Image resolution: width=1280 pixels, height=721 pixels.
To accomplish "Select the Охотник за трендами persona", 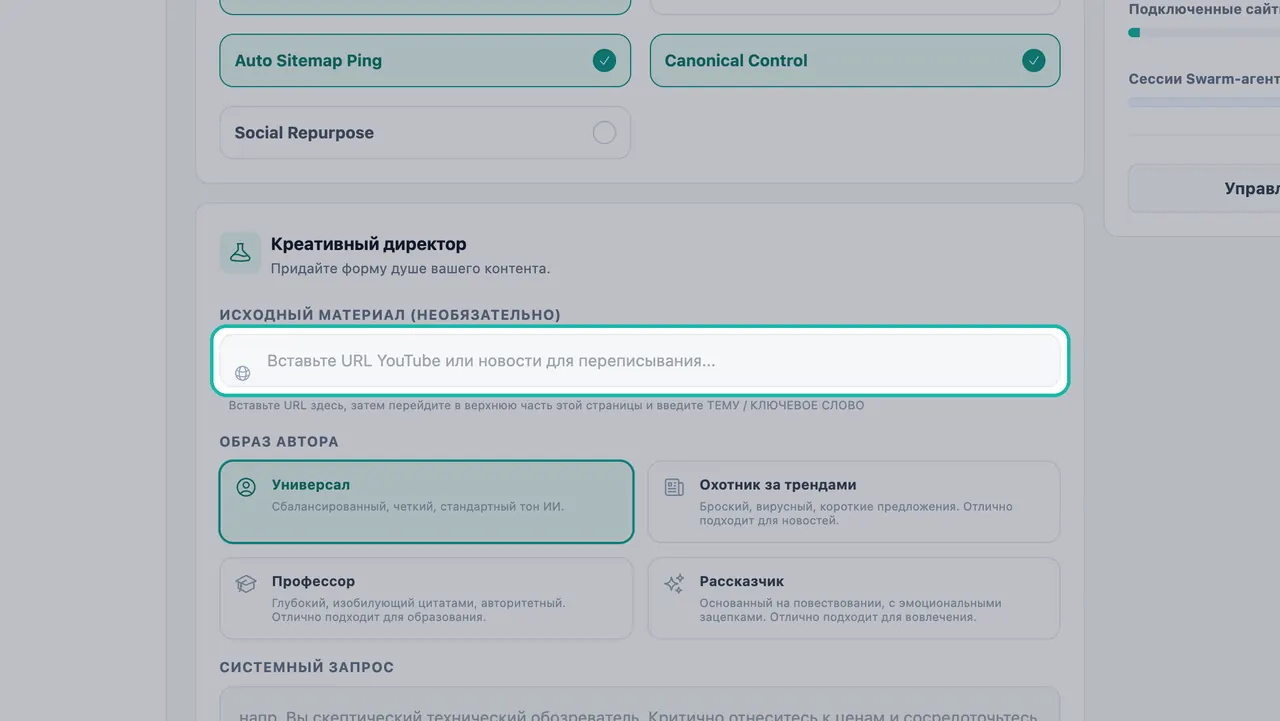I will pyautogui.click(x=854, y=501).
